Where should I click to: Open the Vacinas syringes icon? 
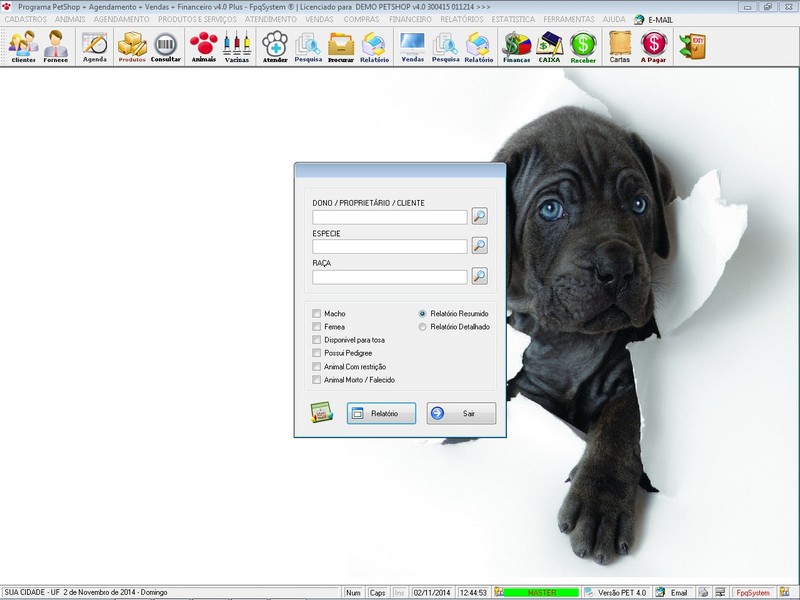point(237,46)
